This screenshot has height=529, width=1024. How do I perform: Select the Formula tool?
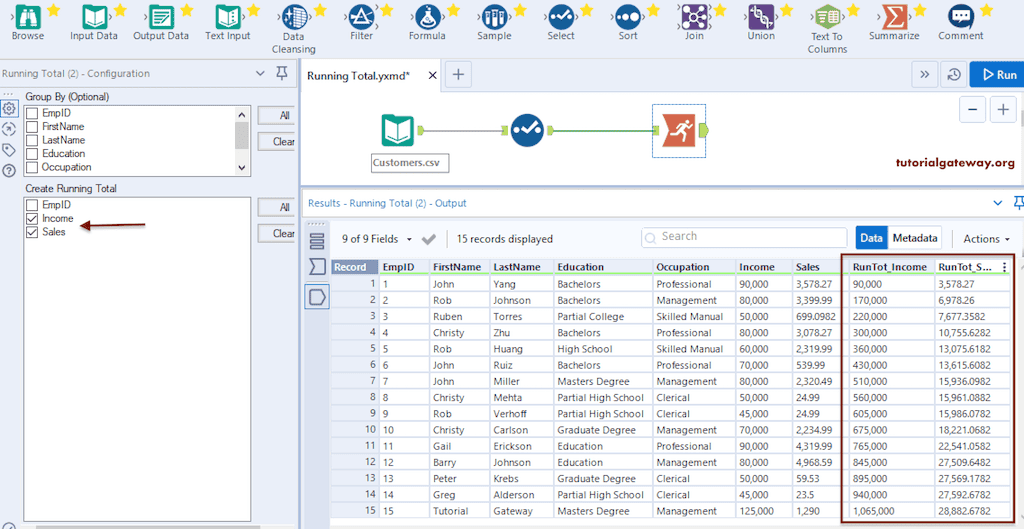(x=428, y=16)
